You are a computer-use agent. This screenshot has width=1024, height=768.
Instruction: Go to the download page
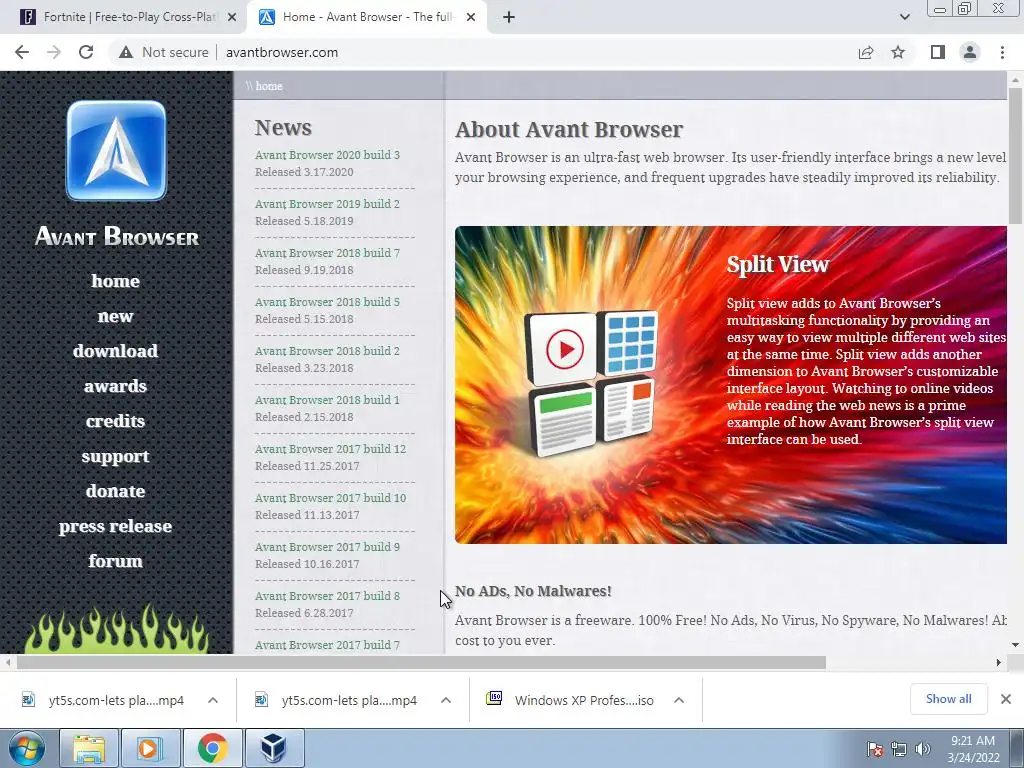[116, 351]
